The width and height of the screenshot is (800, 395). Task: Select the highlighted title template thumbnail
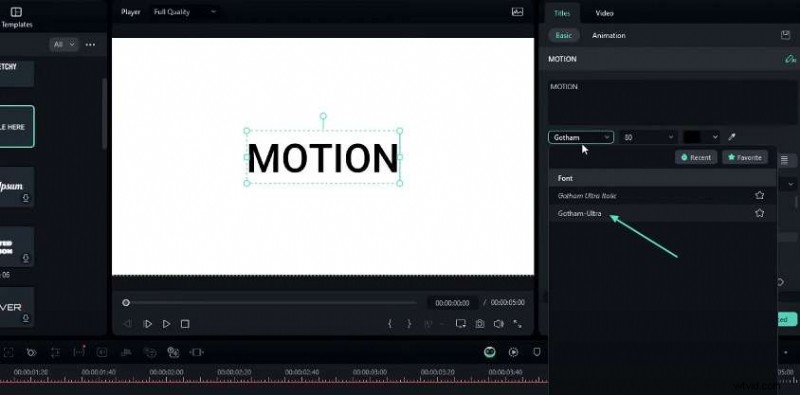click(x=17, y=127)
